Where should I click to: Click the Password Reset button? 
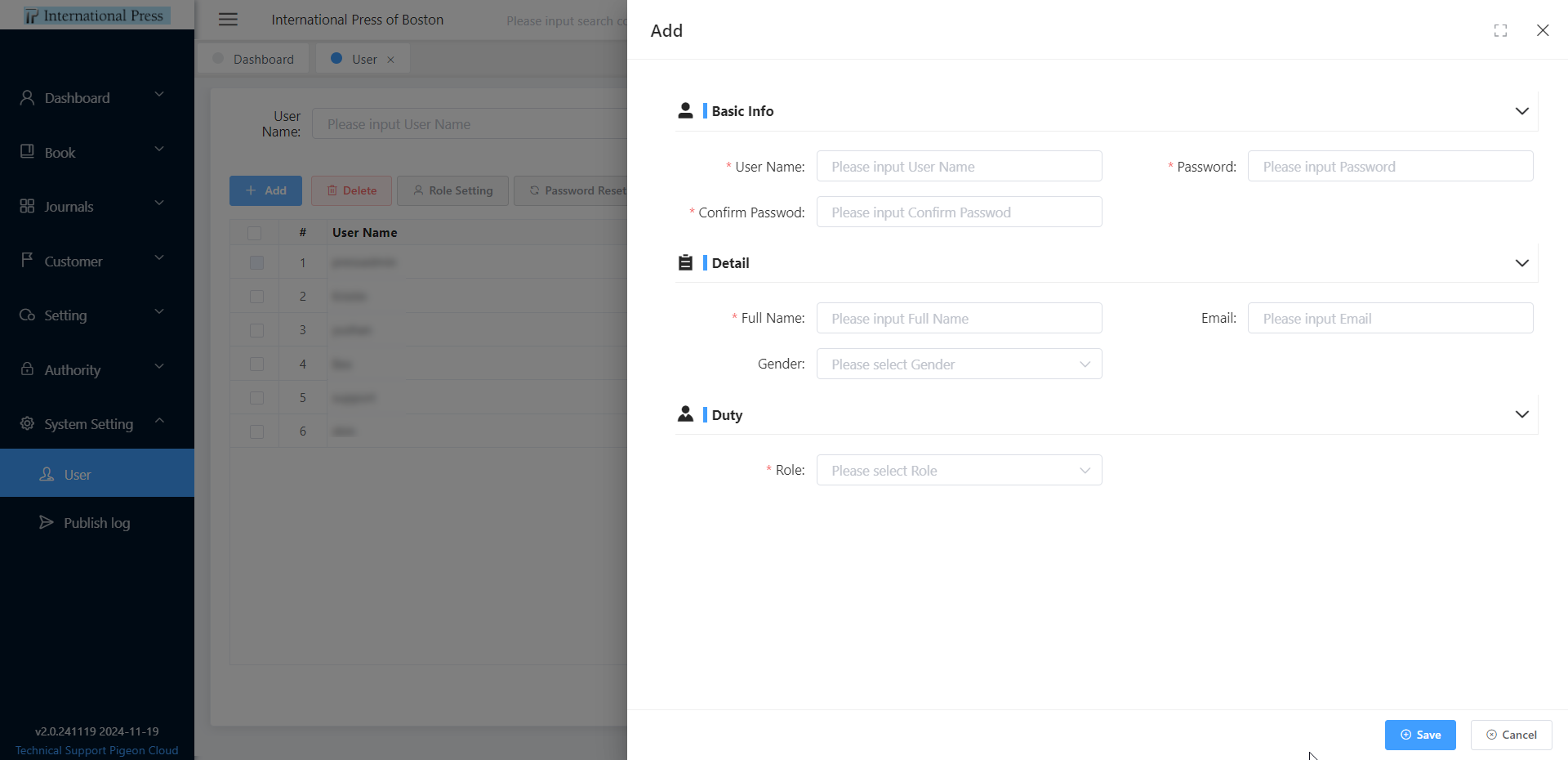click(572, 190)
